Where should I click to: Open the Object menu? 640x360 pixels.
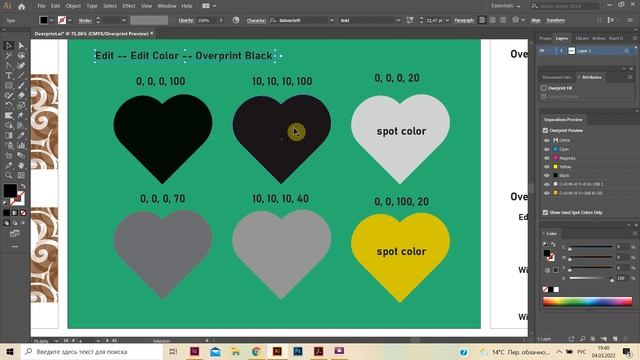coord(73,6)
